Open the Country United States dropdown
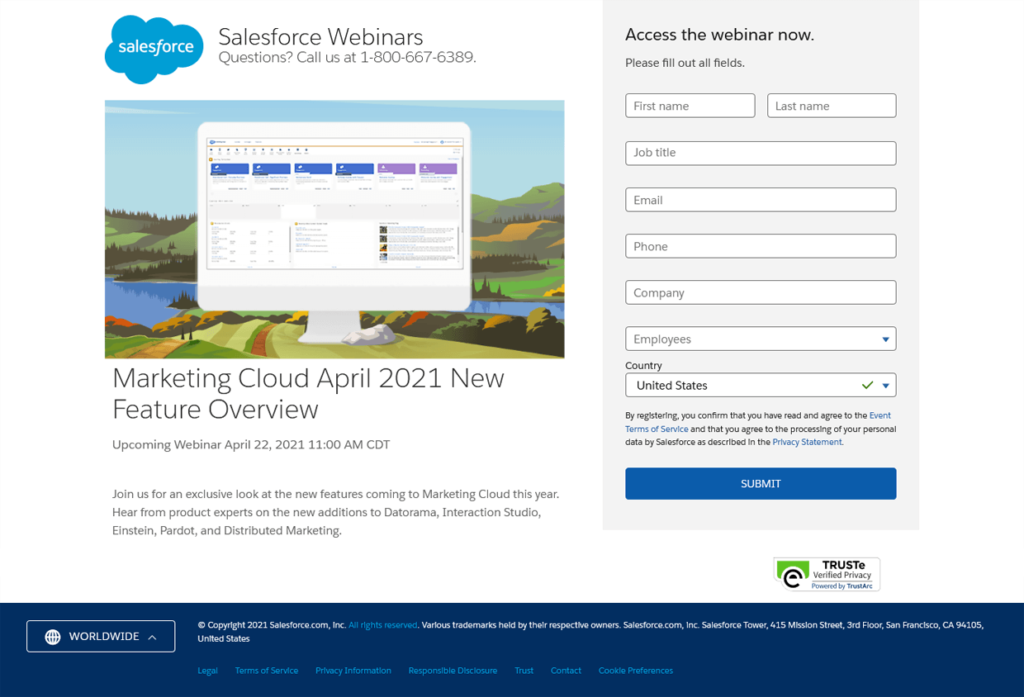Screen dimensions: 1024x697 click(x=760, y=385)
